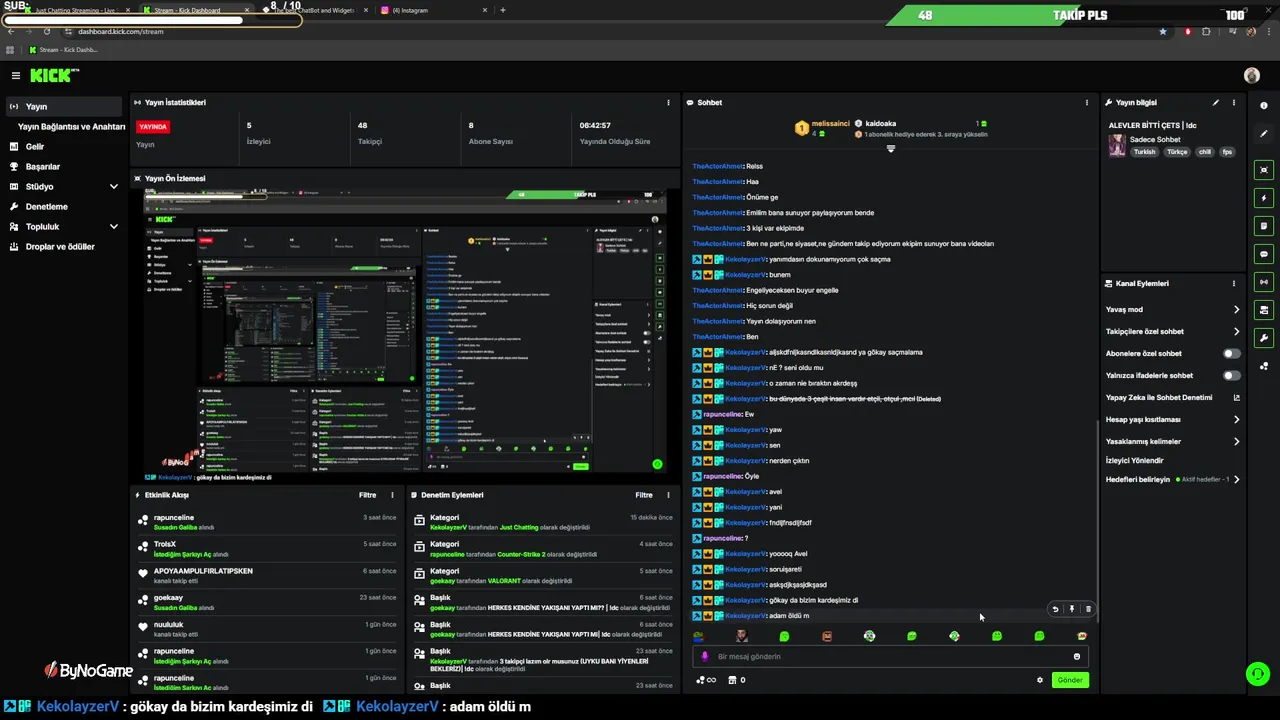The image size is (1280, 720).
Task: Click the browser address bar URL
Action: [x=120, y=31]
